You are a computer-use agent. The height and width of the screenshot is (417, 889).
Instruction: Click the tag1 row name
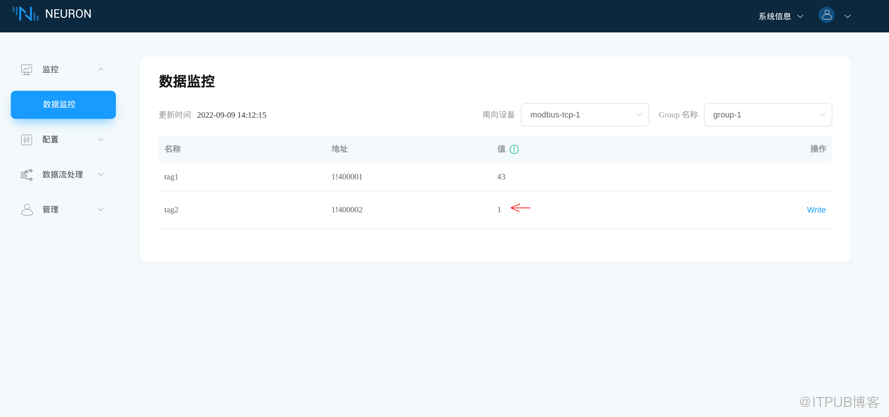click(171, 177)
